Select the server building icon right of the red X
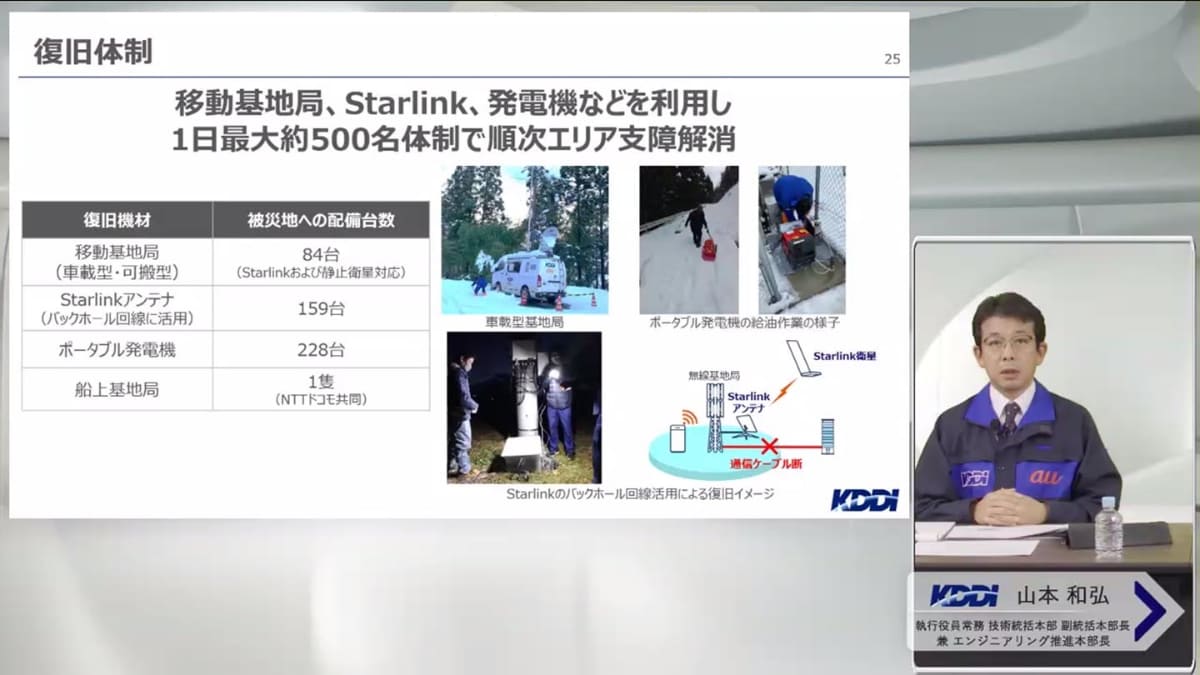 (828, 437)
